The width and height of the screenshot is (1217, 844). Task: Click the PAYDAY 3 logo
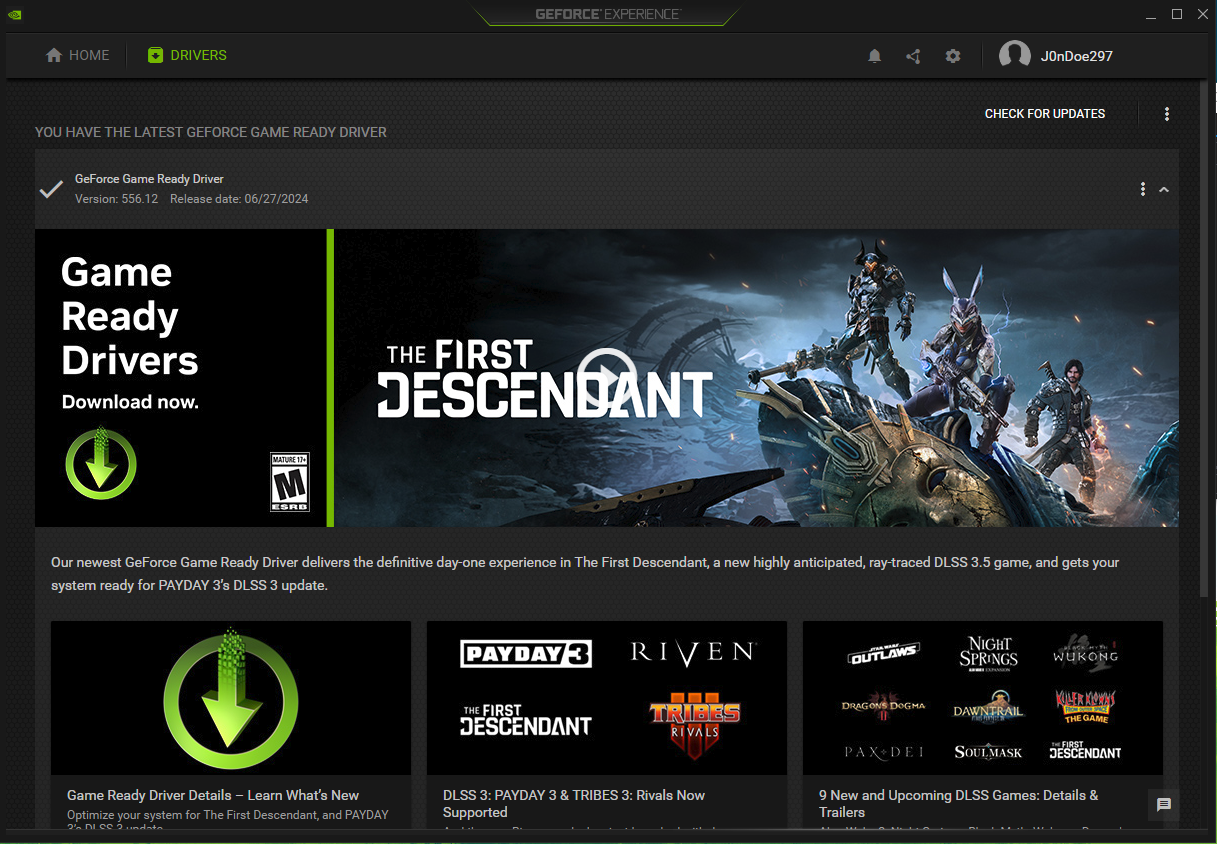526,654
